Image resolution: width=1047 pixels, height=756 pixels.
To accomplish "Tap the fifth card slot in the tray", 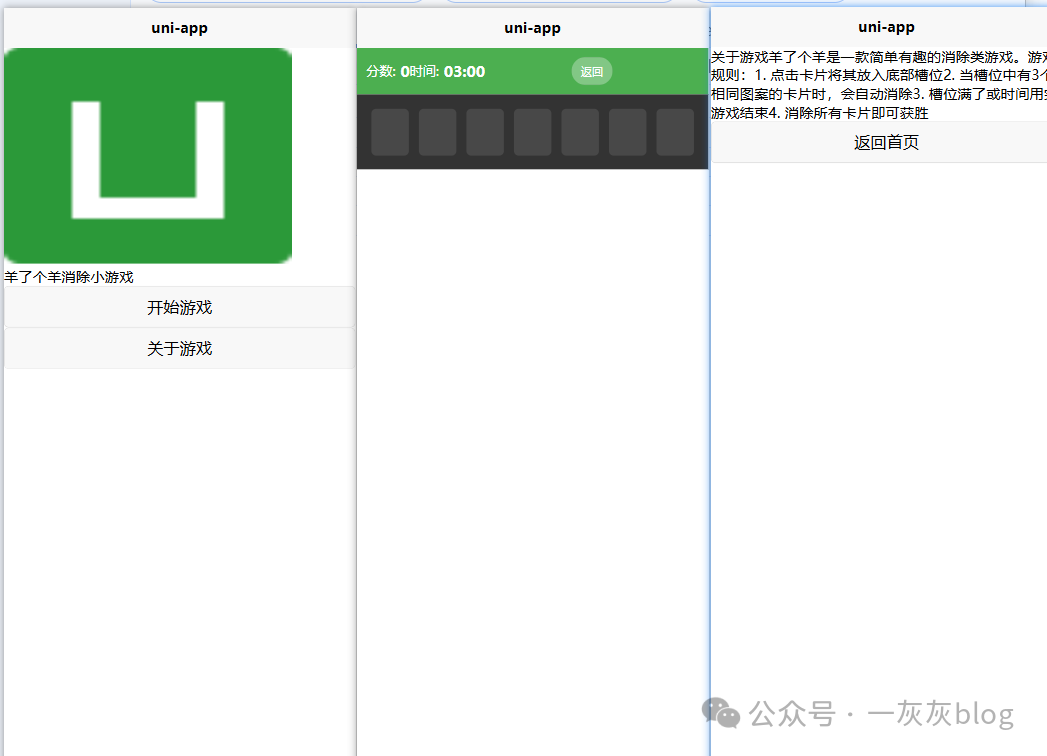I will tap(580, 132).
